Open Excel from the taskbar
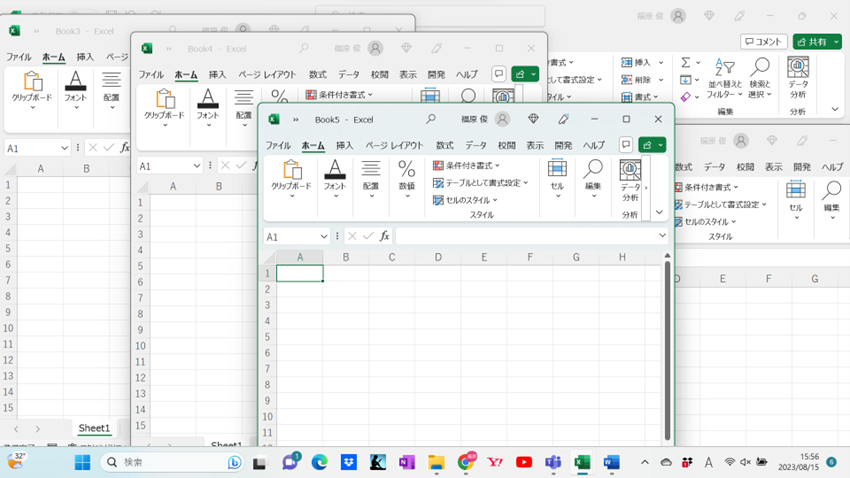Viewport: 850px width, 478px height. (x=582, y=462)
